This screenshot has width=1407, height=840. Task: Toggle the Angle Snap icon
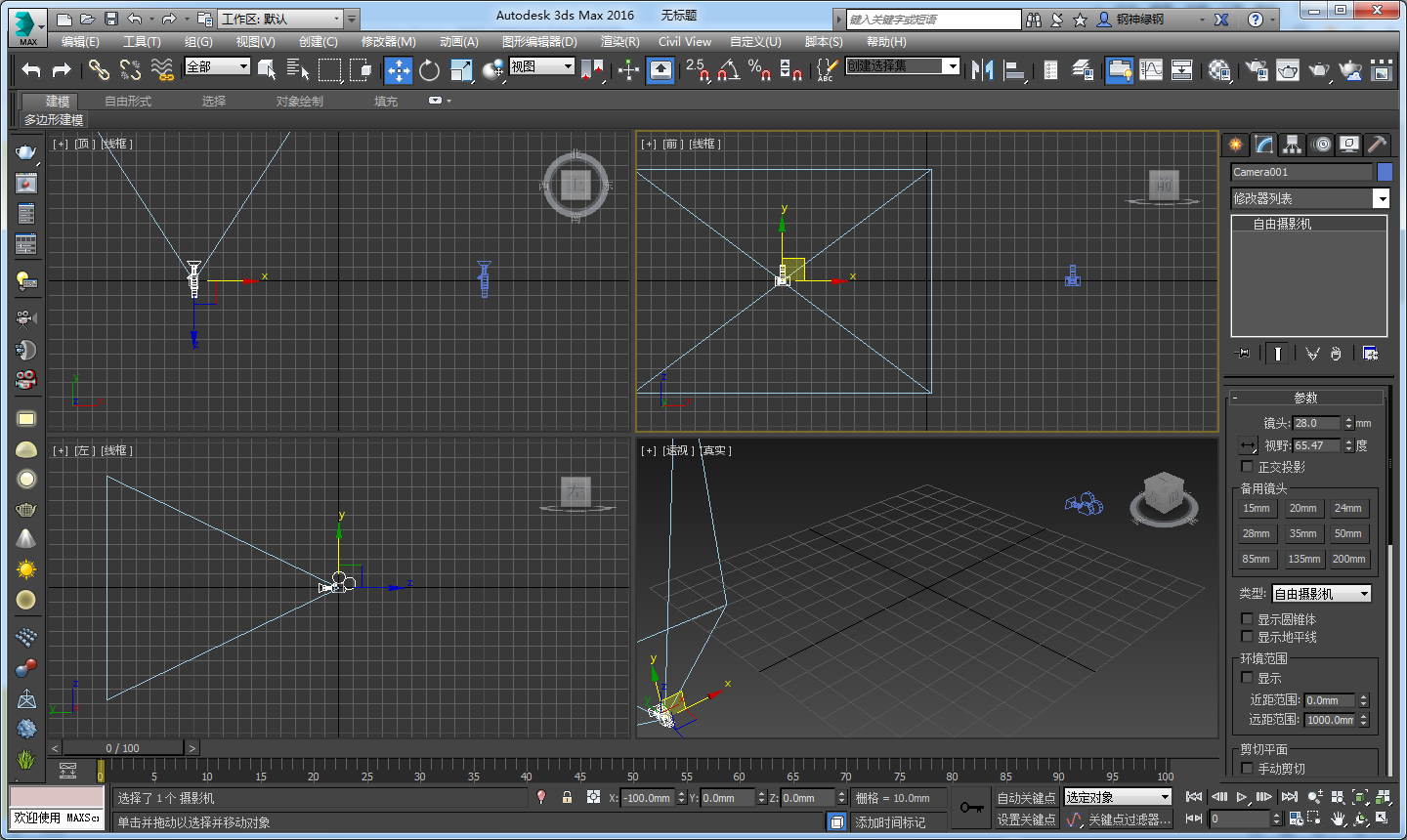pos(728,69)
